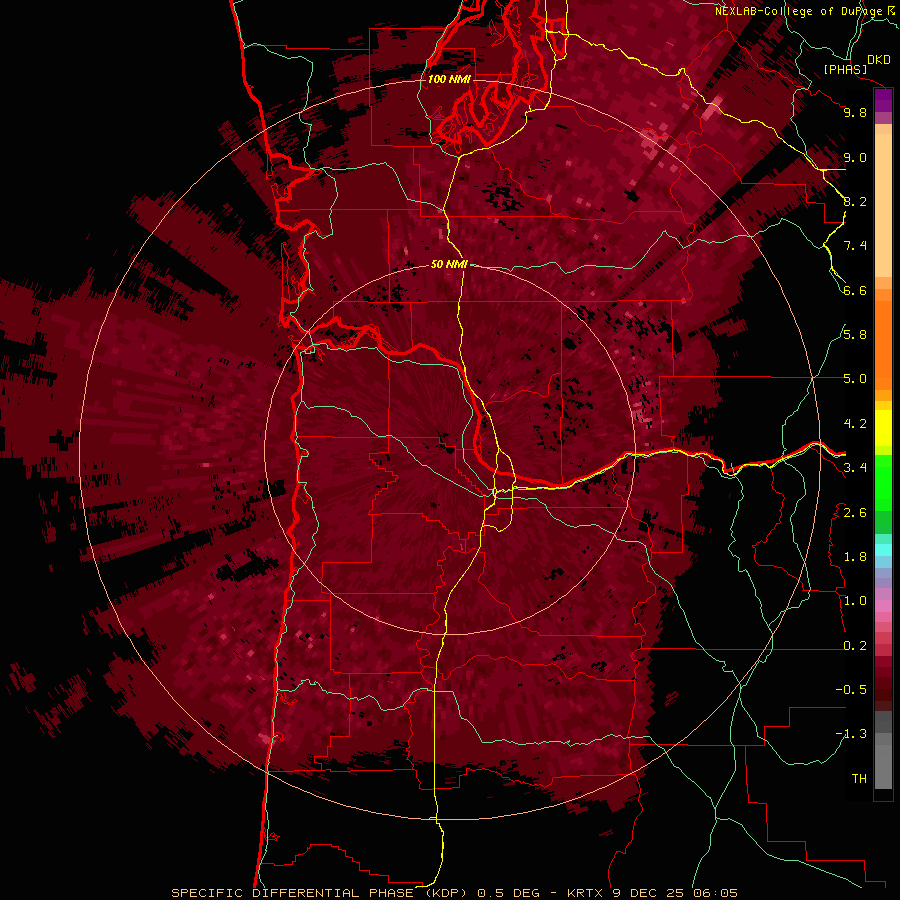The width and height of the screenshot is (900, 900).
Task: Pick the pink segment of the color legend
Action: (x=883, y=606)
